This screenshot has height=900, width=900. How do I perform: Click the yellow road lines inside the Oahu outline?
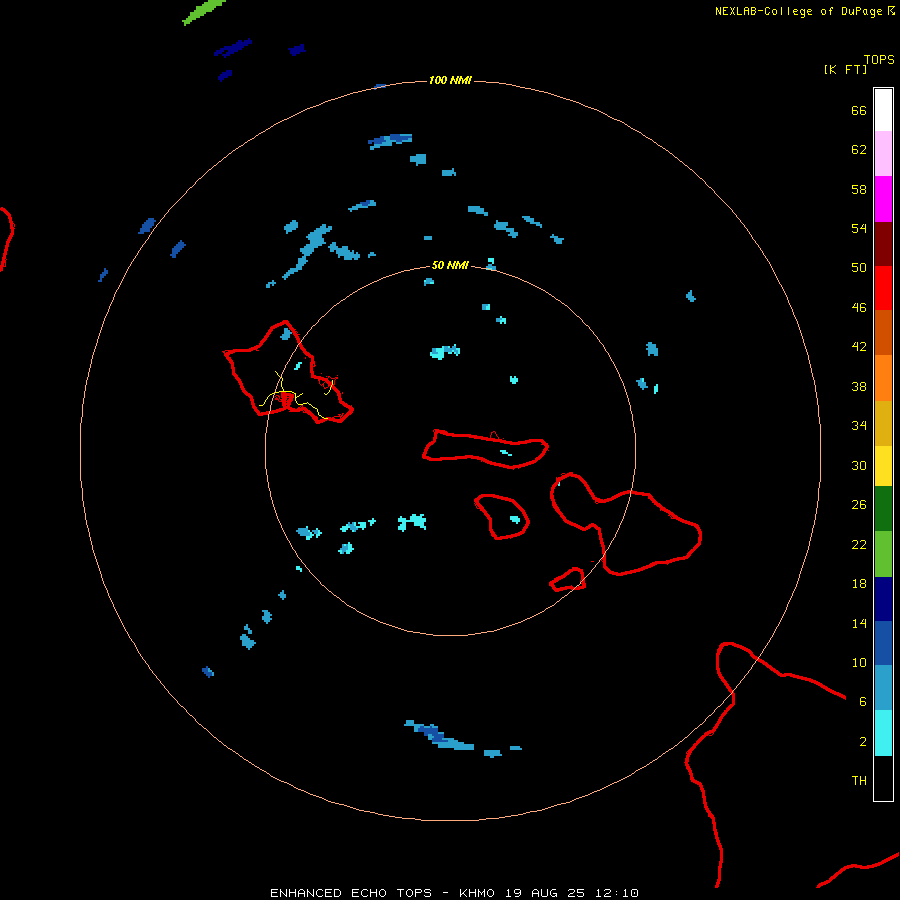tap(296, 395)
